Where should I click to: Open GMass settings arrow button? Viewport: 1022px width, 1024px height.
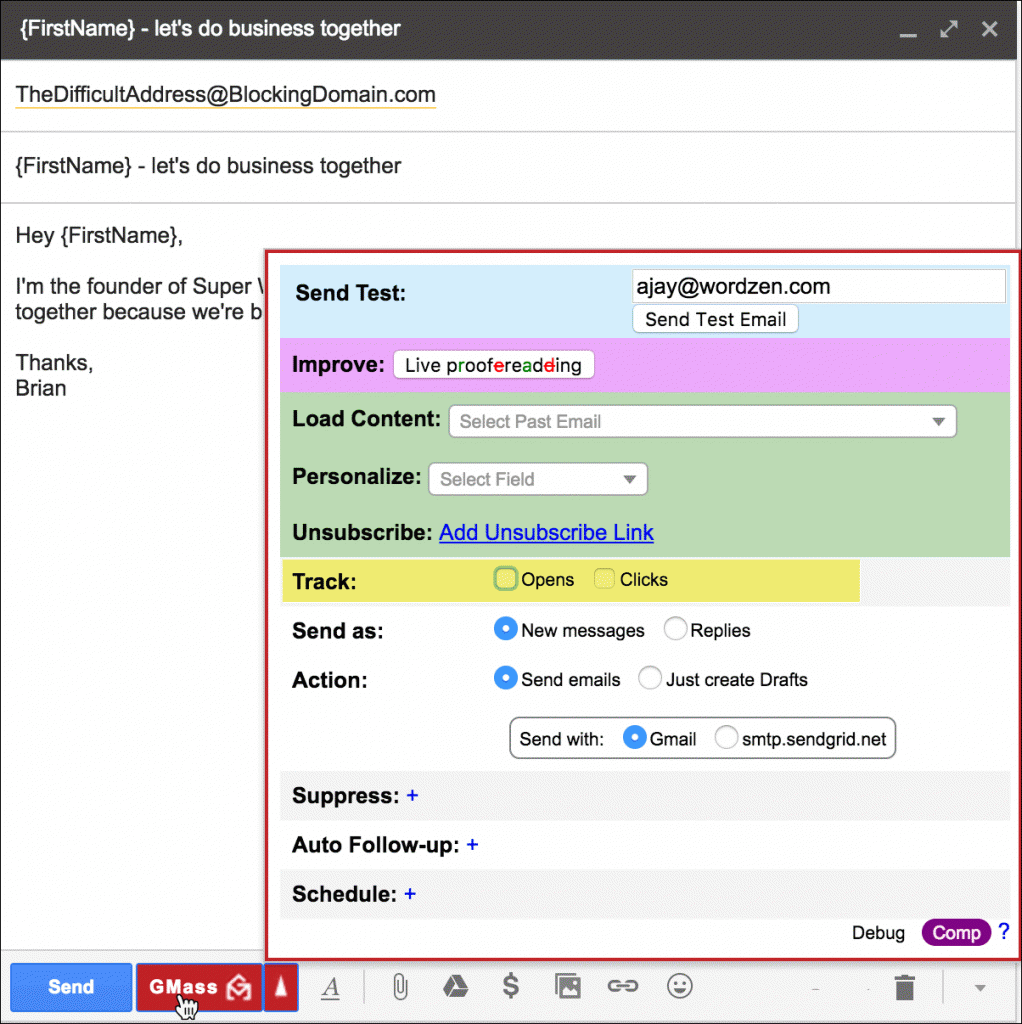(x=281, y=987)
